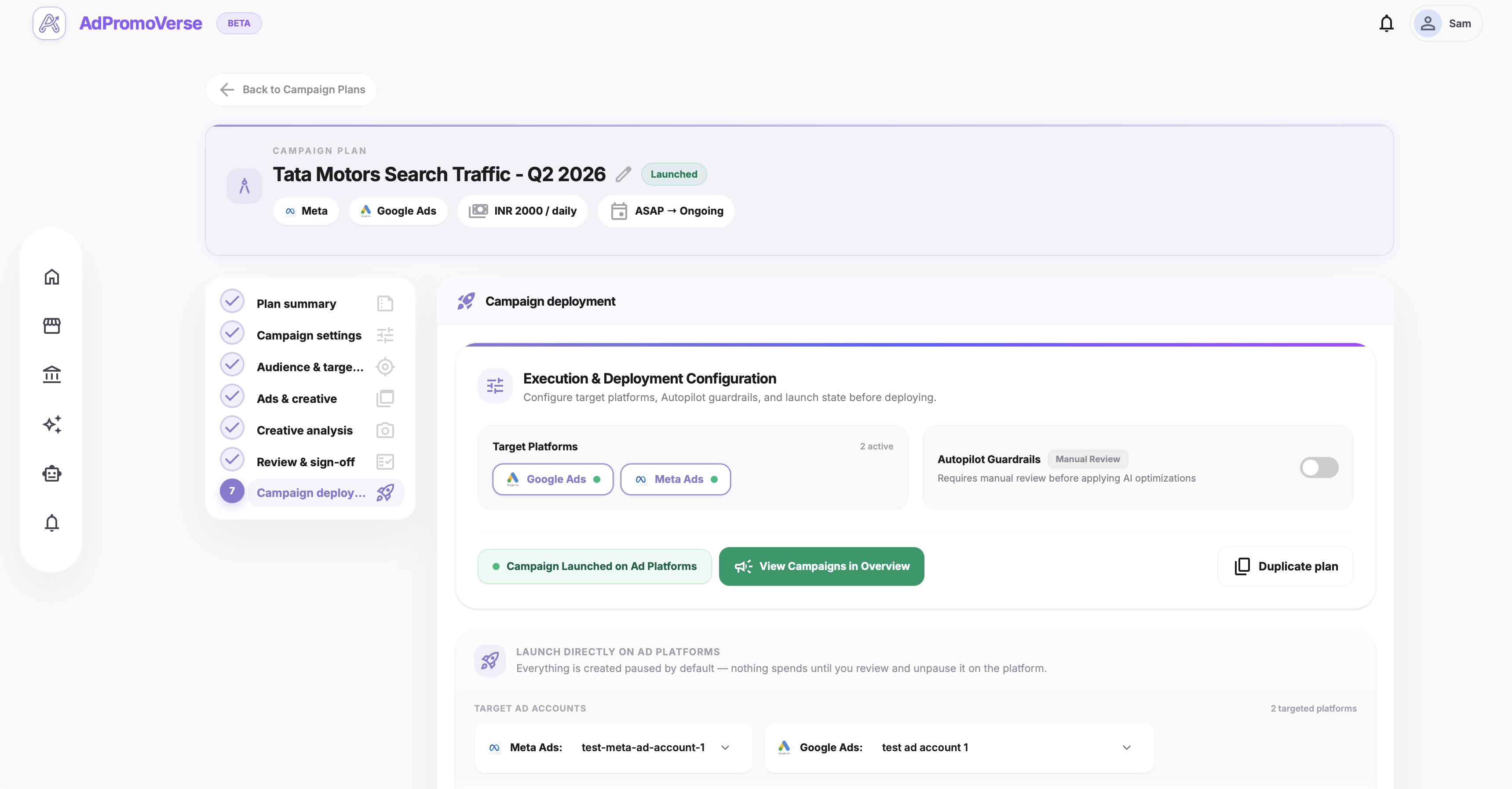Click the Campaign settings sliders icon
Screen dimensions: 1512x789
pos(385,335)
